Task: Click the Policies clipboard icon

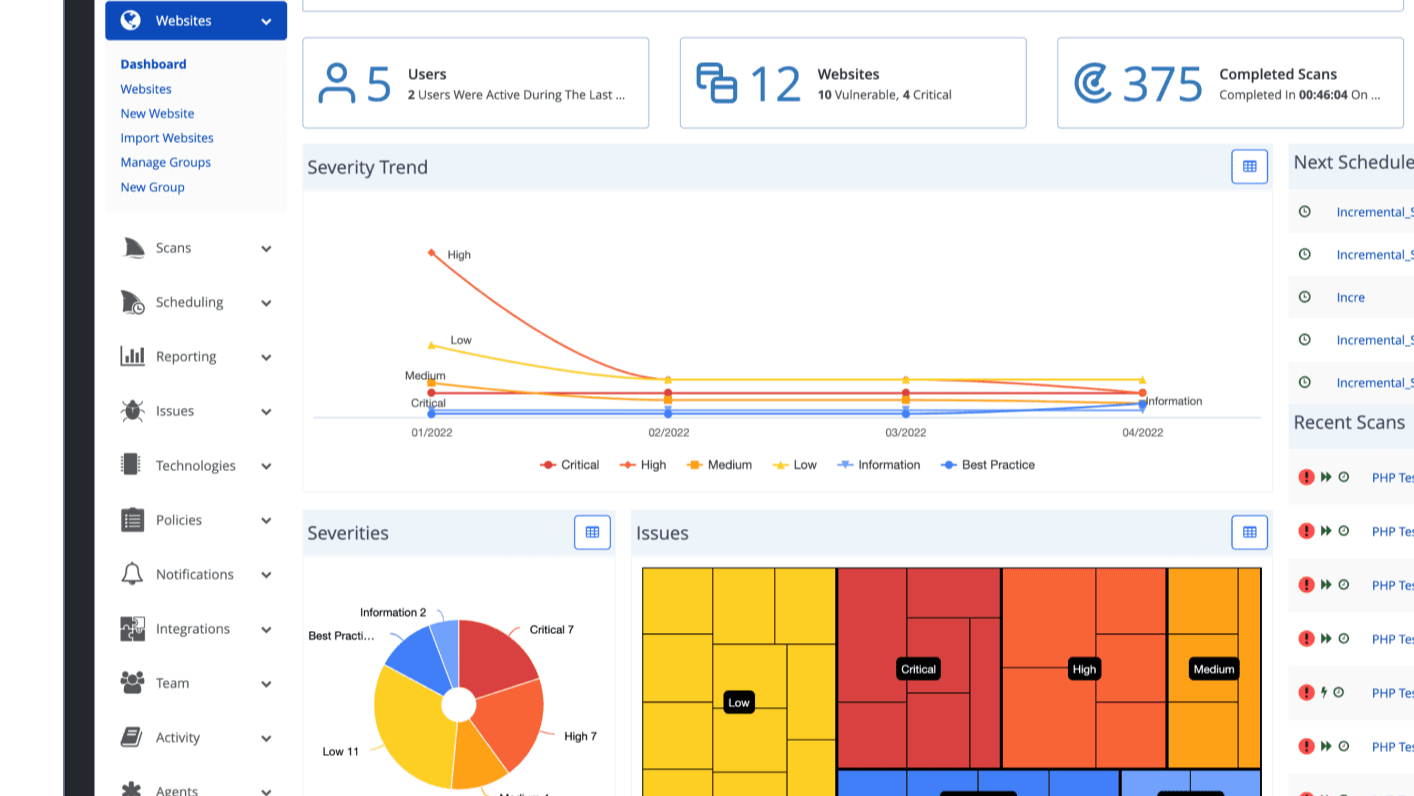Action: click(x=132, y=520)
